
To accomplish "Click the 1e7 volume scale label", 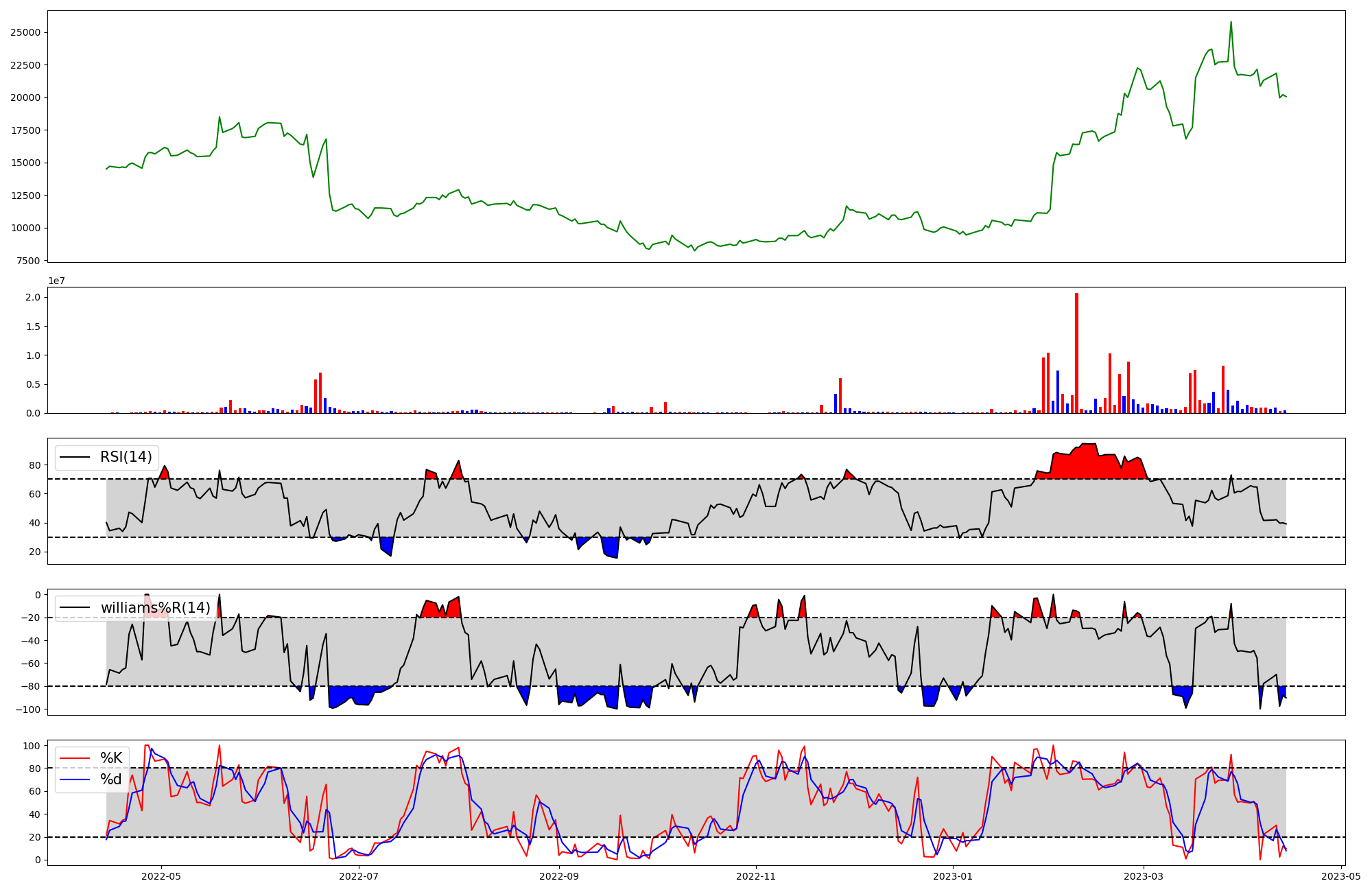I will tap(57, 281).
